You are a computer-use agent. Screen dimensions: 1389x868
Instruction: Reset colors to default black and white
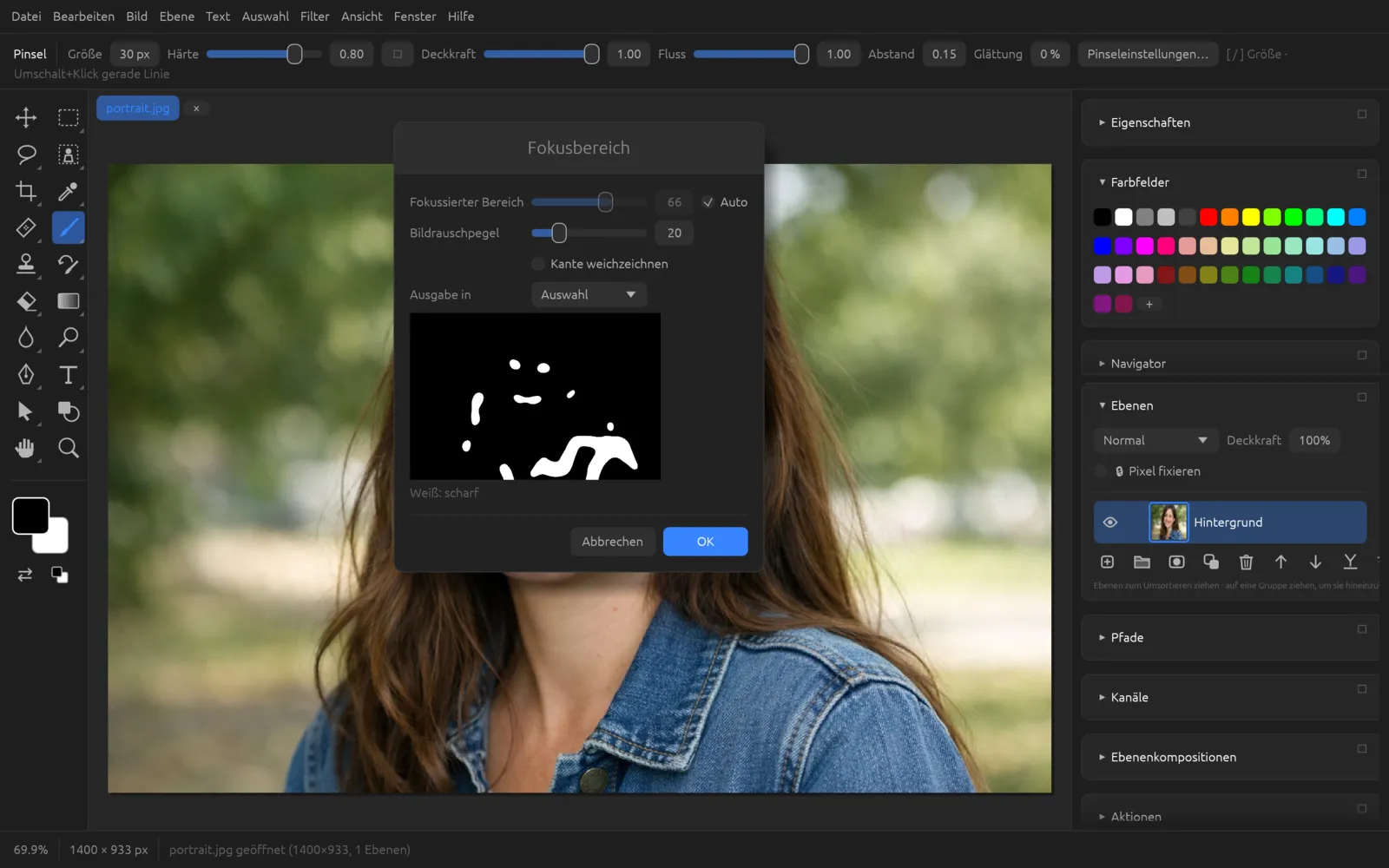tap(59, 575)
